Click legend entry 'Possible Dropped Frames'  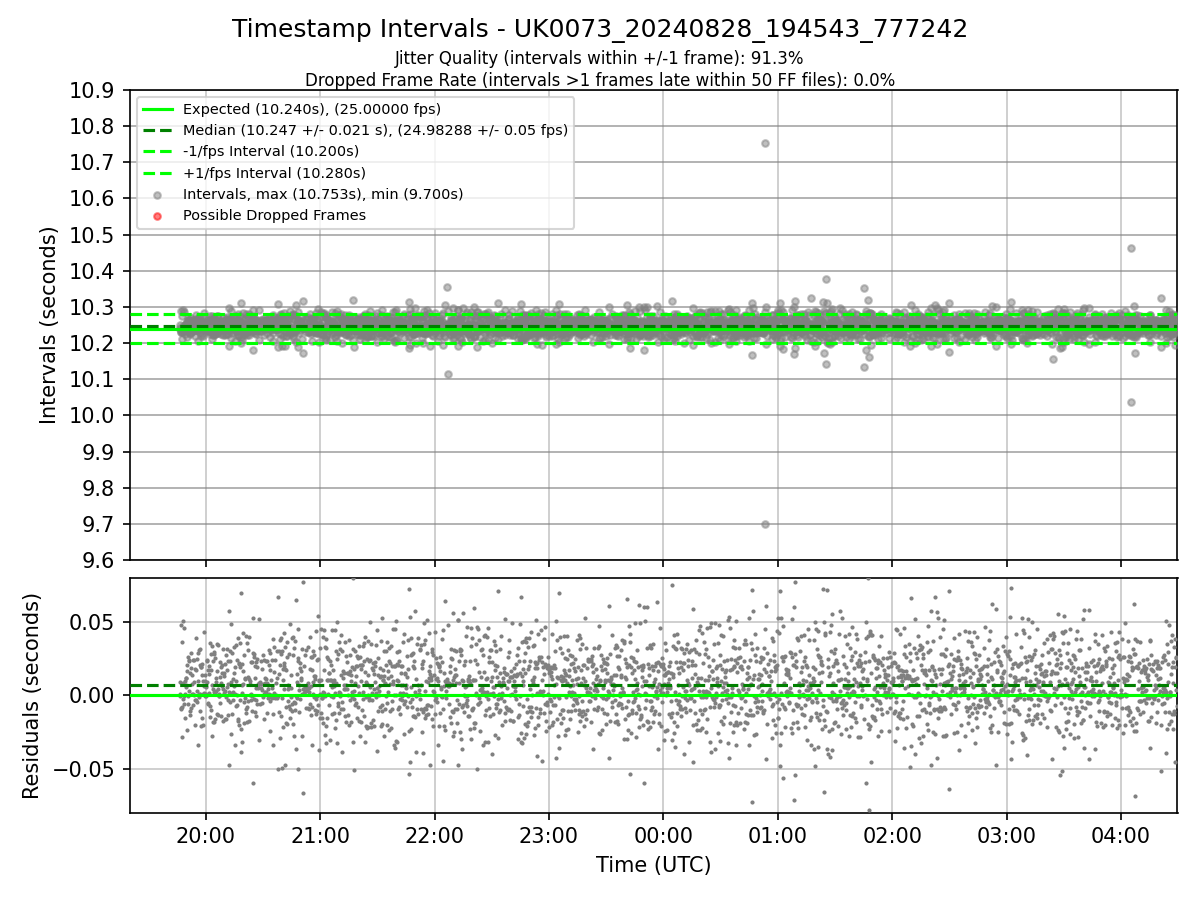(x=274, y=215)
